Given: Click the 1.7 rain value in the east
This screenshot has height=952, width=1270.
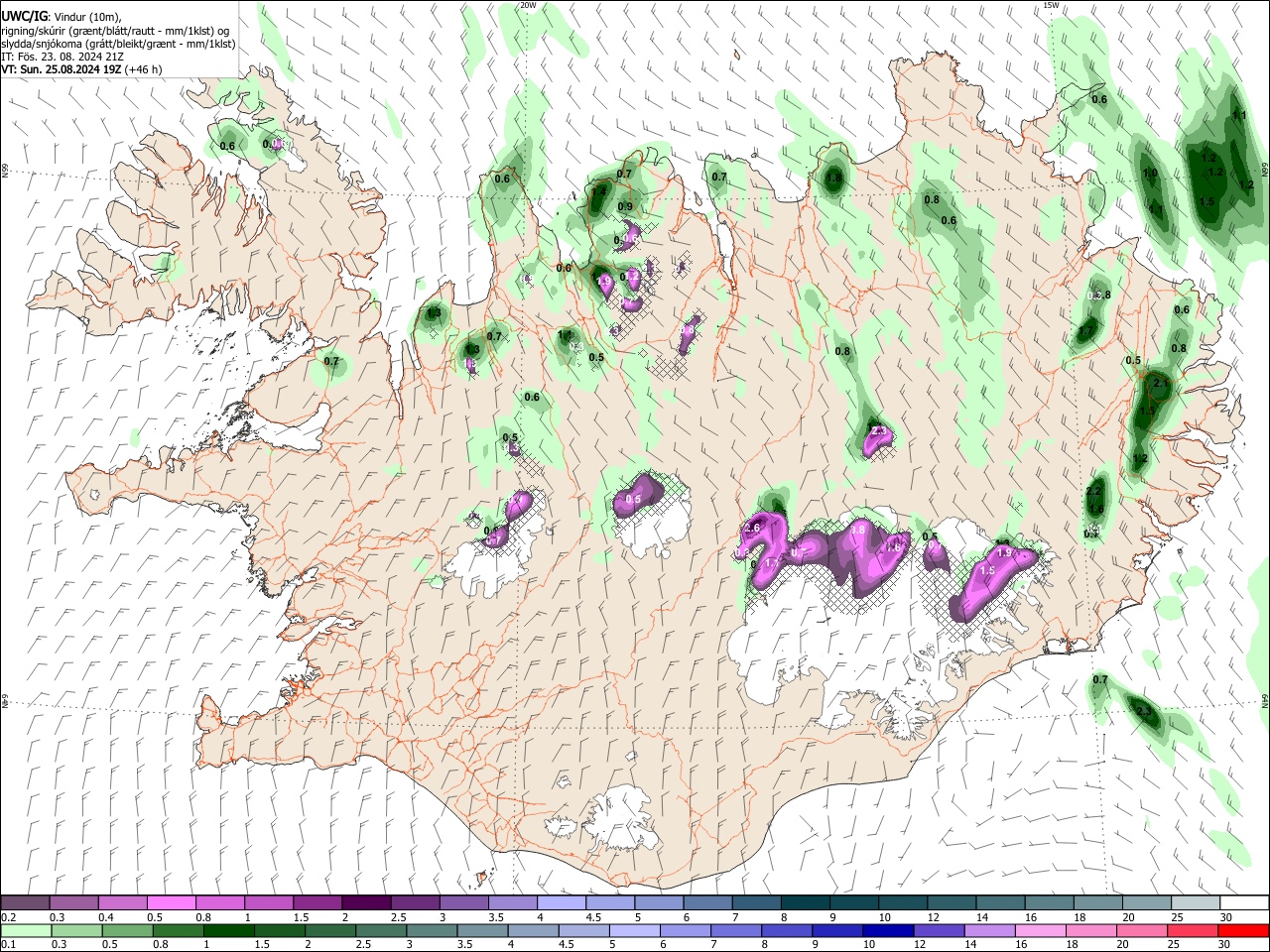Looking at the screenshot, I should (x=1086, y=332).
